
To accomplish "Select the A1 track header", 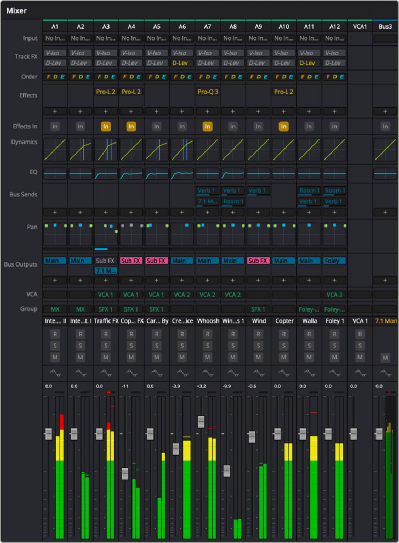I will point(55,27).
